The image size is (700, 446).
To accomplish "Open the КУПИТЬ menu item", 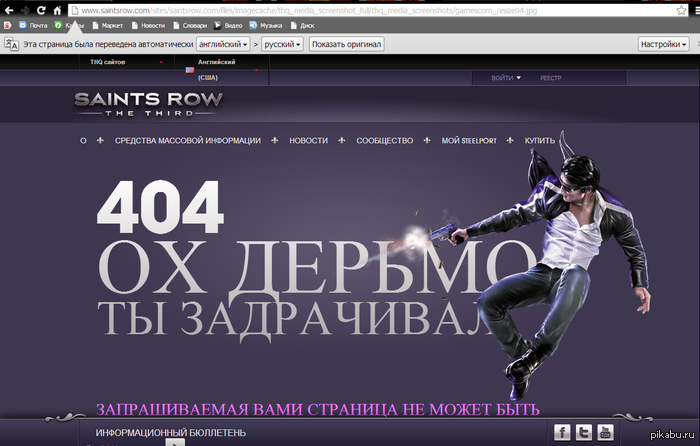I will coord(540,141).
